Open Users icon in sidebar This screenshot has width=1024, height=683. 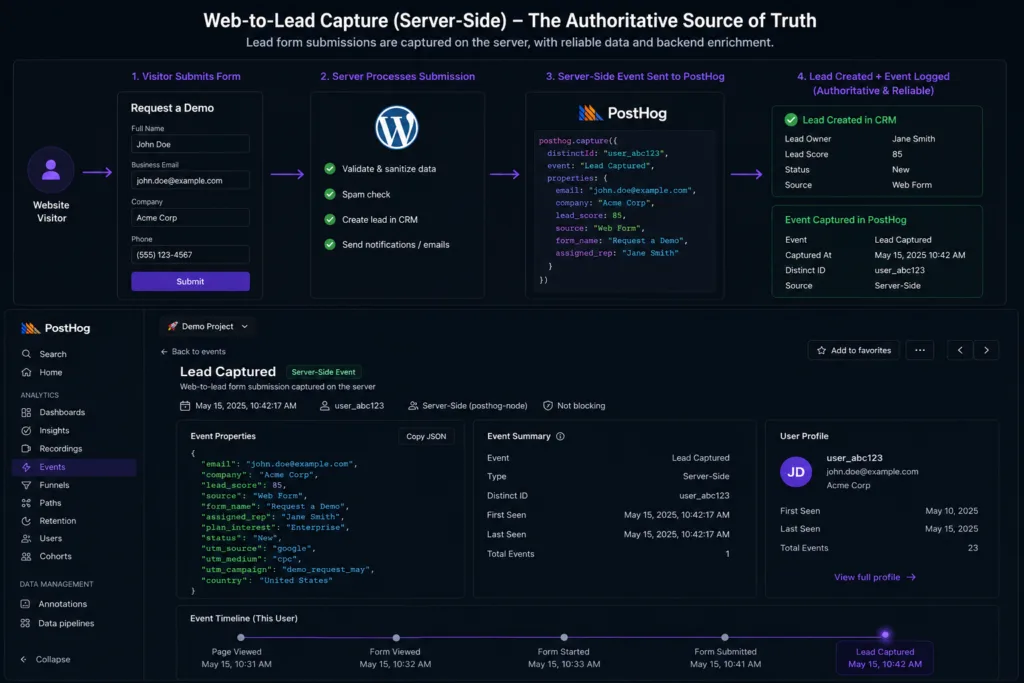coord(26,539)
